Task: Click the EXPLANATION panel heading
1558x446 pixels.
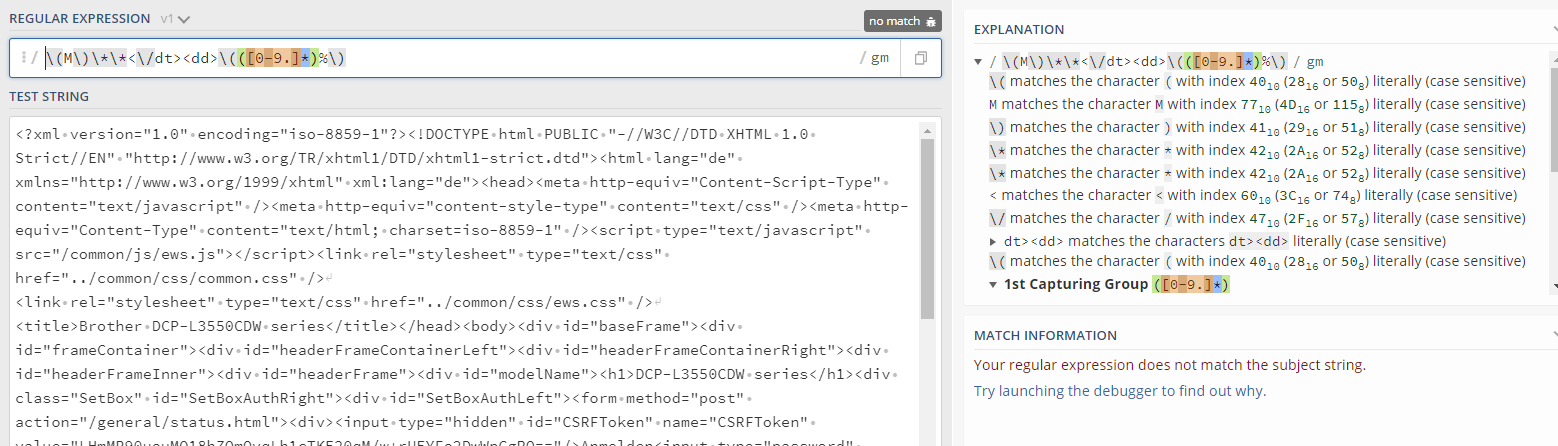Action: pyautogui.click(x=1019, y=29)
